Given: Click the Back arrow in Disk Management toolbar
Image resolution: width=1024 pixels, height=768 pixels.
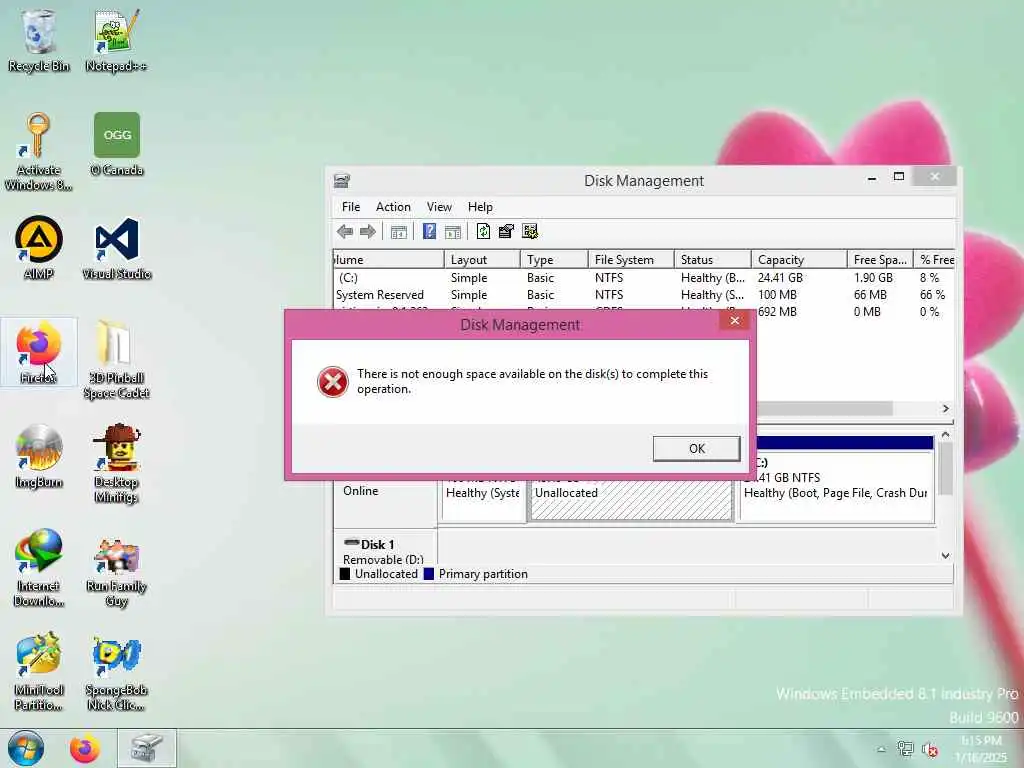Looking at the screenshot, I should [345, 232].
